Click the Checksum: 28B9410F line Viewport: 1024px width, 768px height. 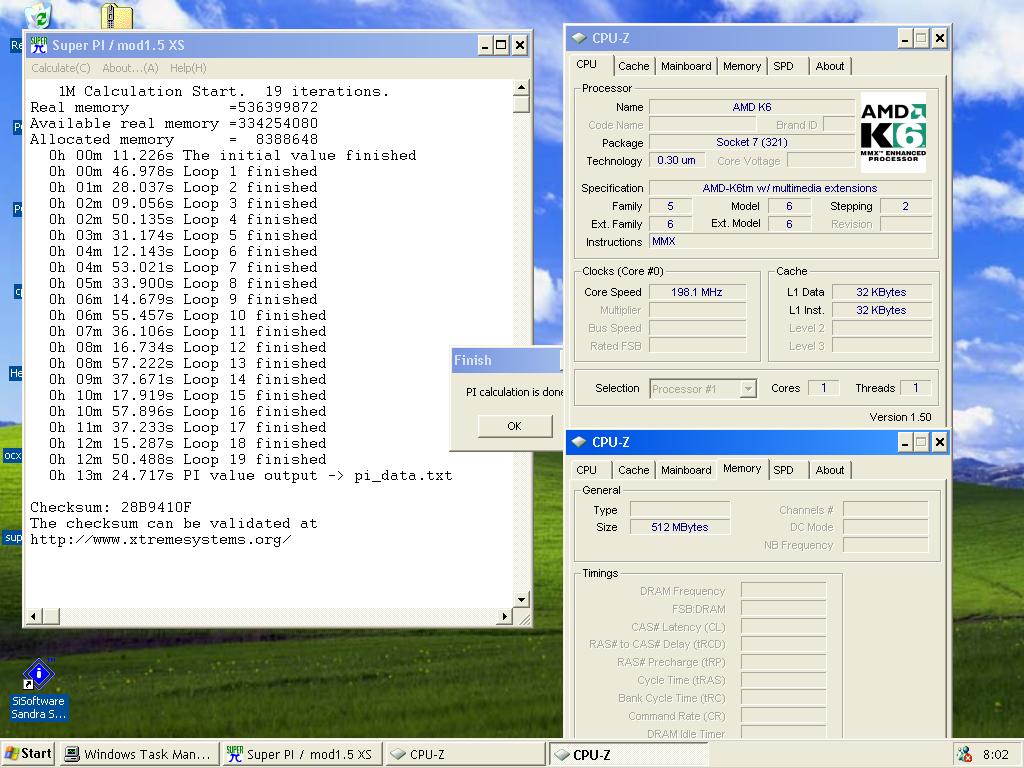(x=111, y=507)
